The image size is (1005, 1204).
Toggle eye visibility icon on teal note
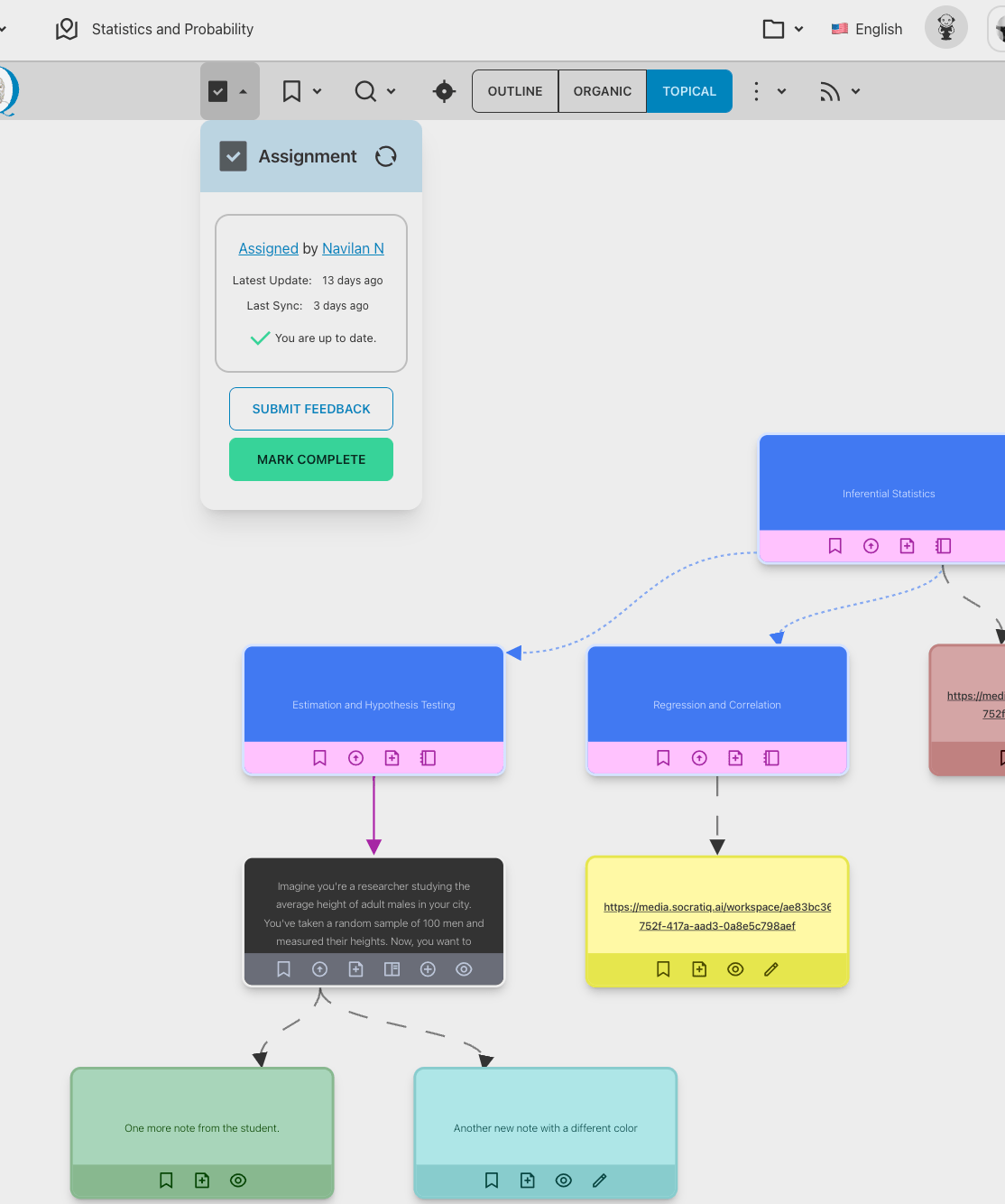pyautogui.click(x=564, y=1181)
